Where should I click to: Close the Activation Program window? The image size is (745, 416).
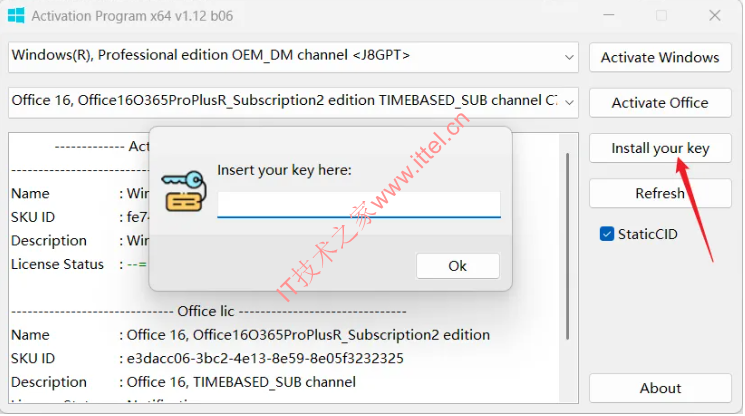[715, 15]
